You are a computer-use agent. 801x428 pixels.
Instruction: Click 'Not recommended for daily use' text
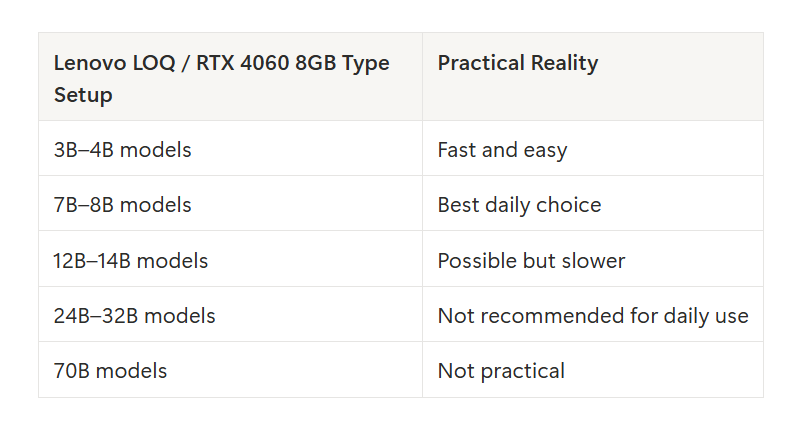[x=593, y=316]
